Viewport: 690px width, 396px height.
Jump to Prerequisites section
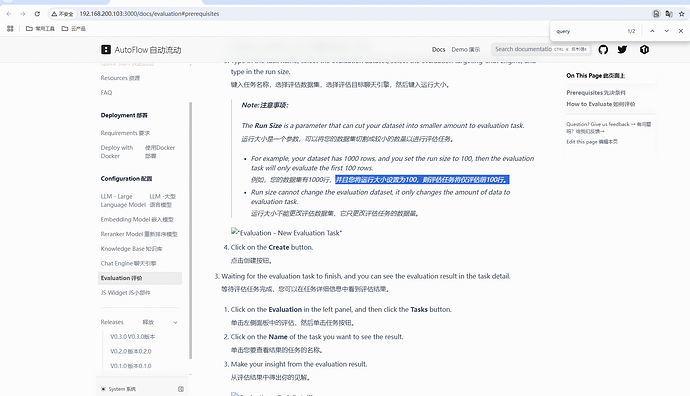coord(596,93)
